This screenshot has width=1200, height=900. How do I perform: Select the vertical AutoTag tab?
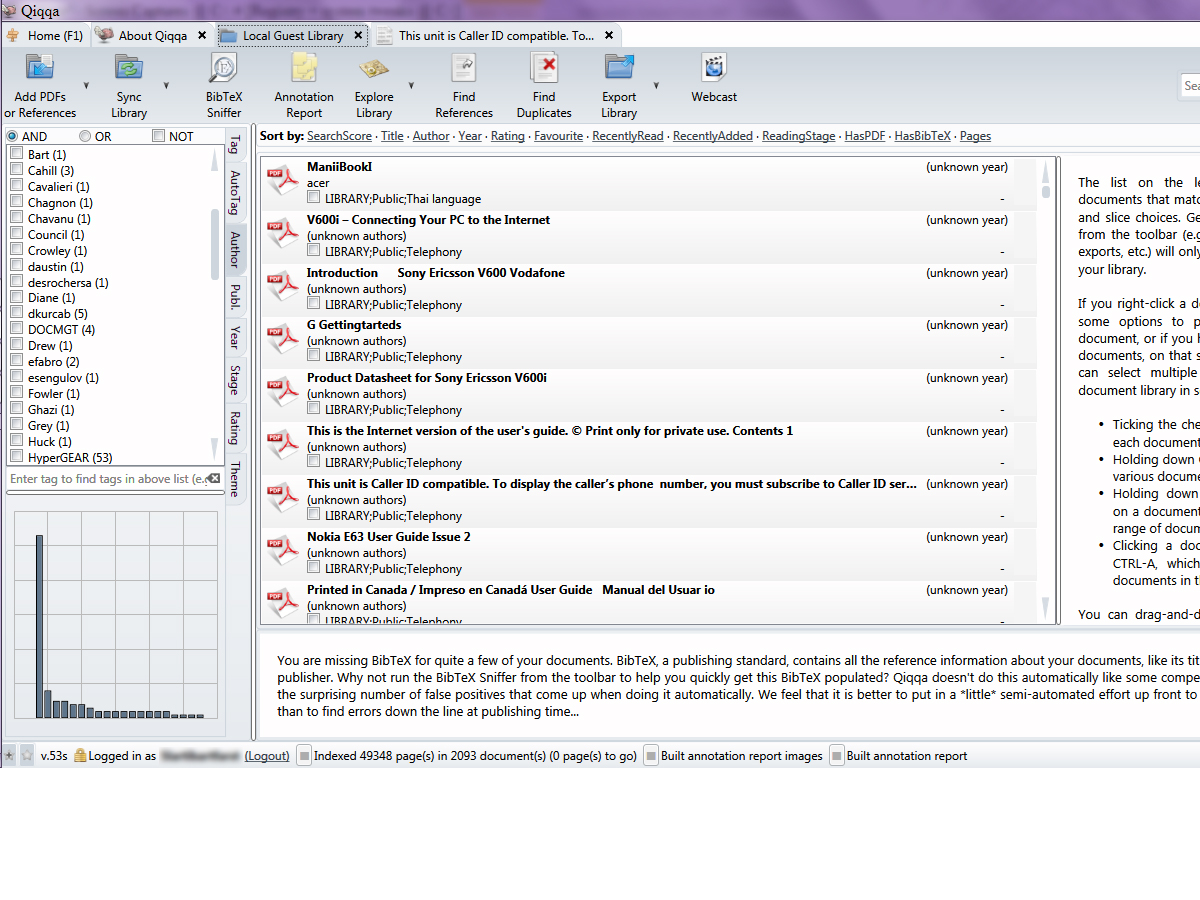coord(235,193)
